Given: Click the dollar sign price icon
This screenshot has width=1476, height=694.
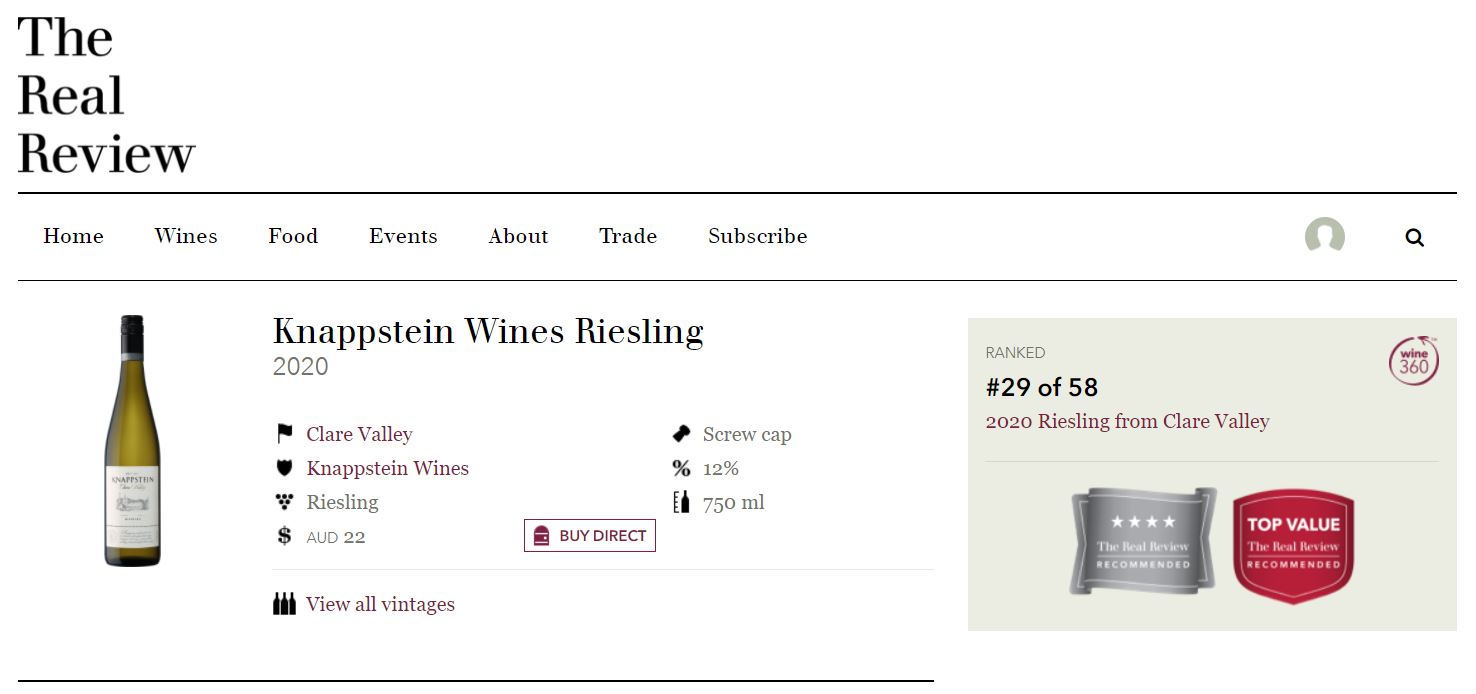Looking at the screenshot, I should pyautogui.click(x=285, y=536).
